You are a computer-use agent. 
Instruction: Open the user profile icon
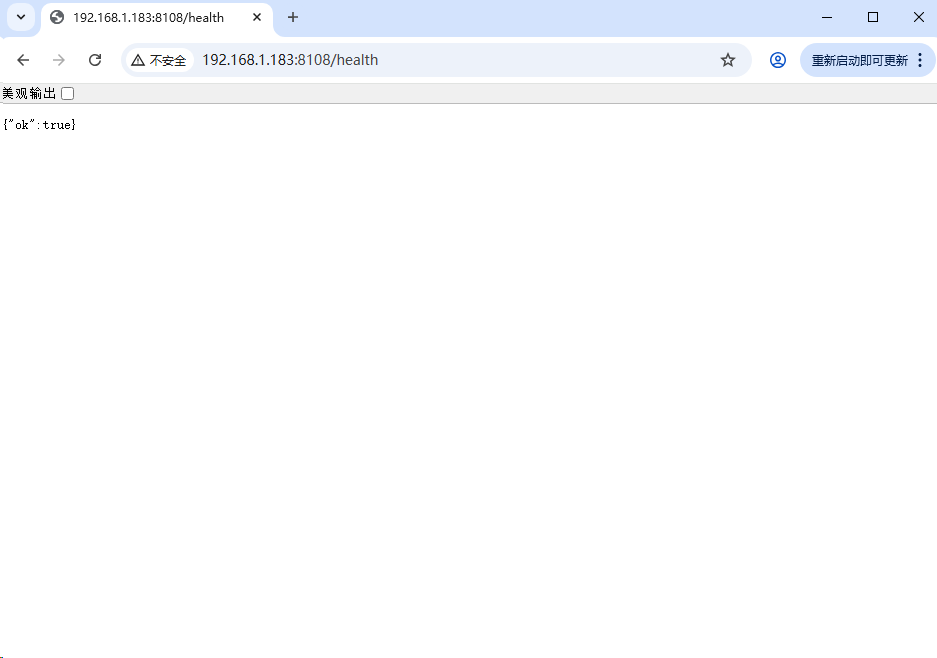pos(777,60)
